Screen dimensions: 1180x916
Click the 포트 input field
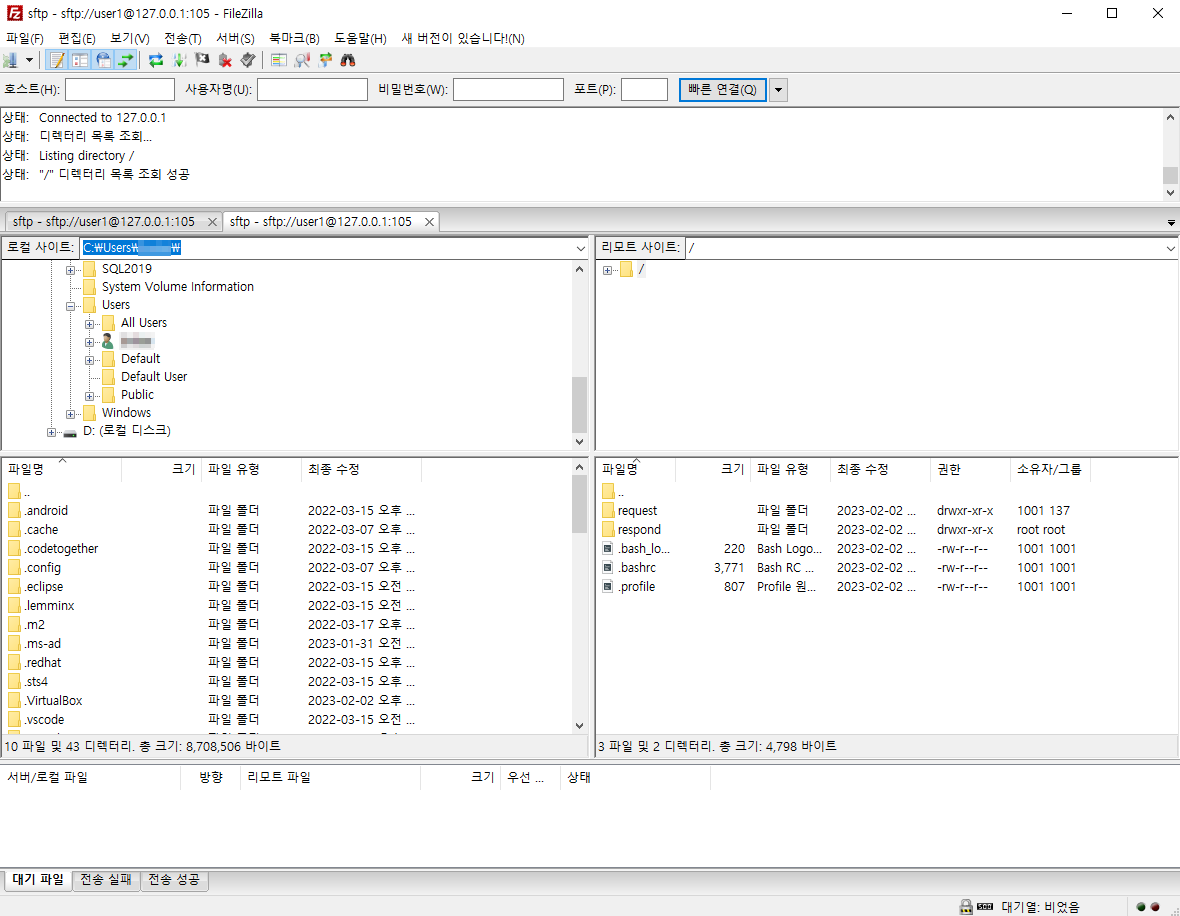coord(644,90)
